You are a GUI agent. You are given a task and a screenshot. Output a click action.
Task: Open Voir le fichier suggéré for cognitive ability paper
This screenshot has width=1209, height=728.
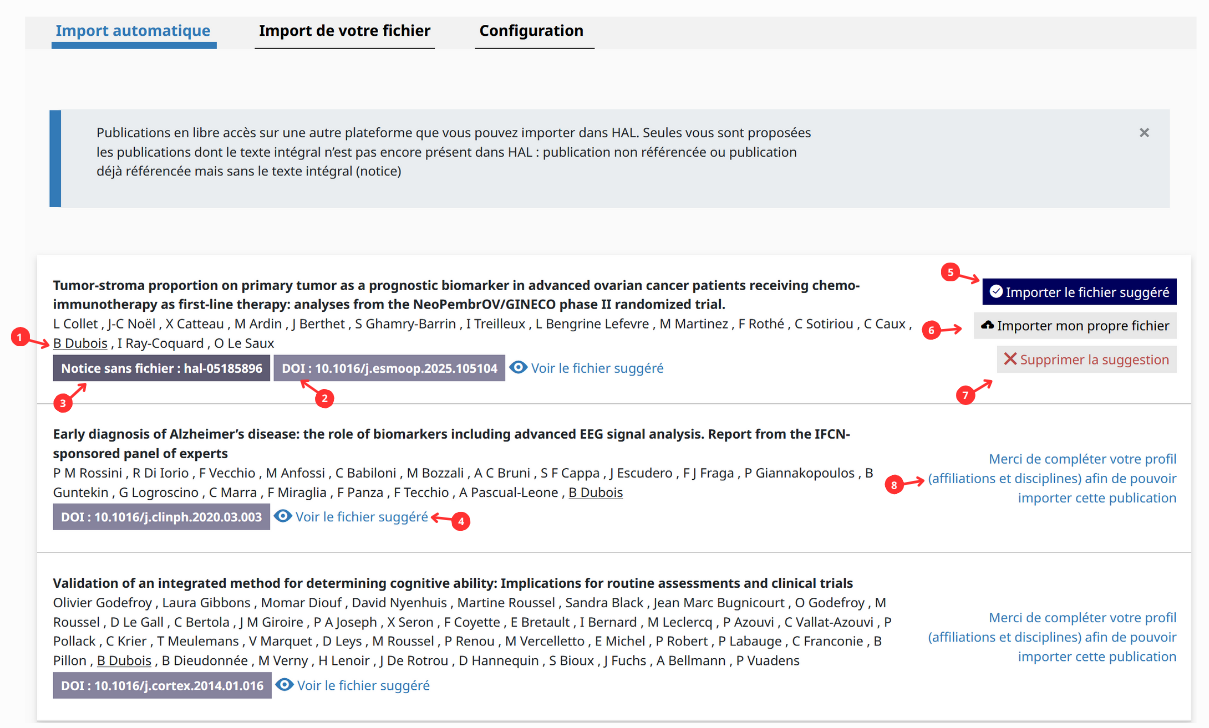363,685
